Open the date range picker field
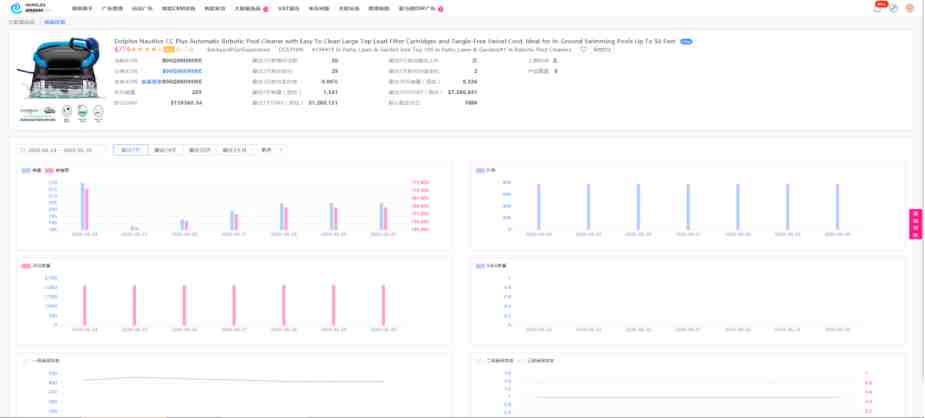The image size is (925, 418). coord(62,150)
